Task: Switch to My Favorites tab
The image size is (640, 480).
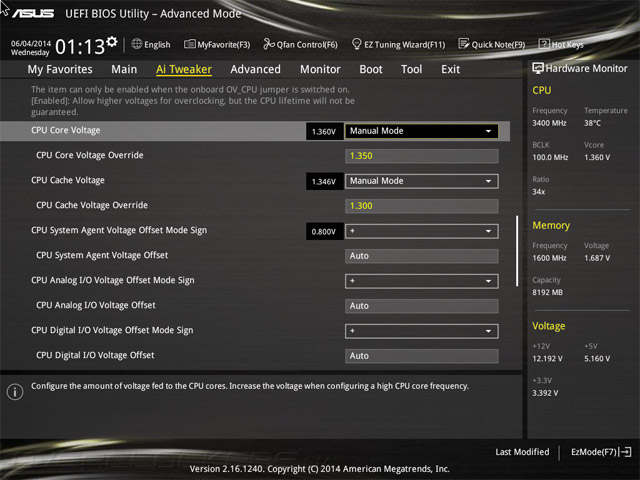Action: click(60, 69)
